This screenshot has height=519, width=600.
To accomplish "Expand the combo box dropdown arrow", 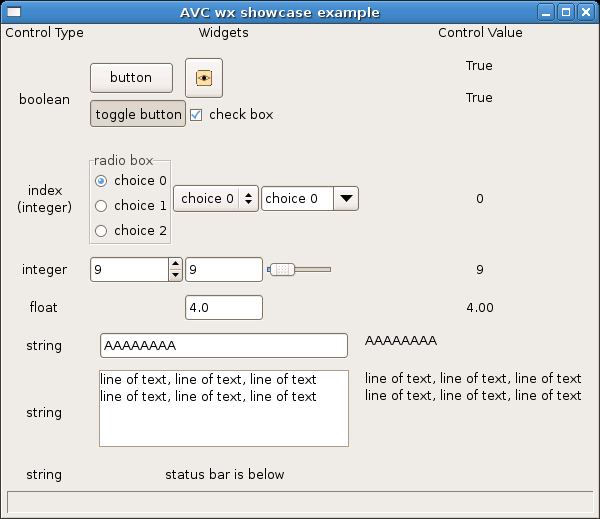I will (346, 199).
